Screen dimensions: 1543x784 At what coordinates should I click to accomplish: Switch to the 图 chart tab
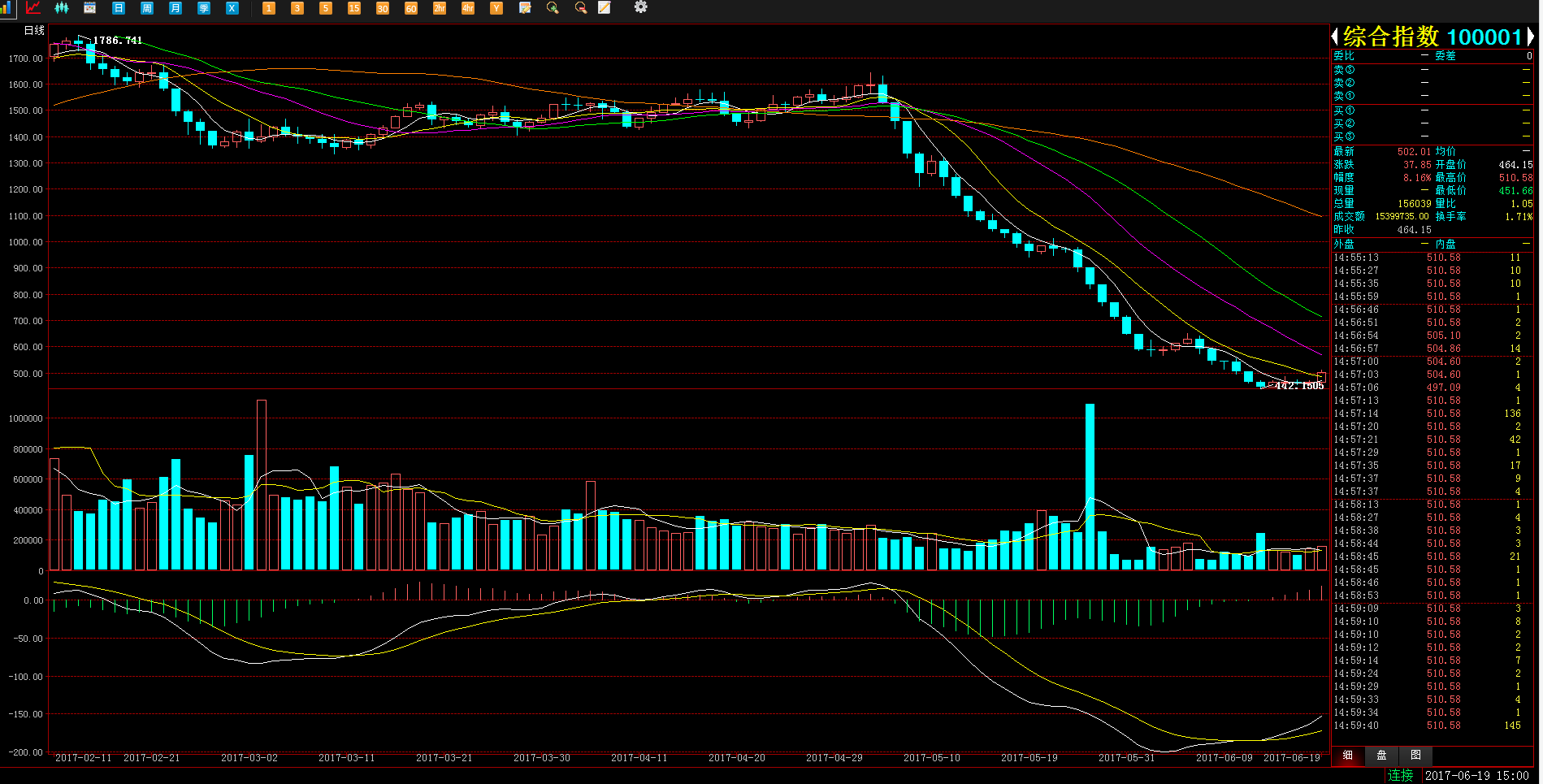tap(1415, 756)
